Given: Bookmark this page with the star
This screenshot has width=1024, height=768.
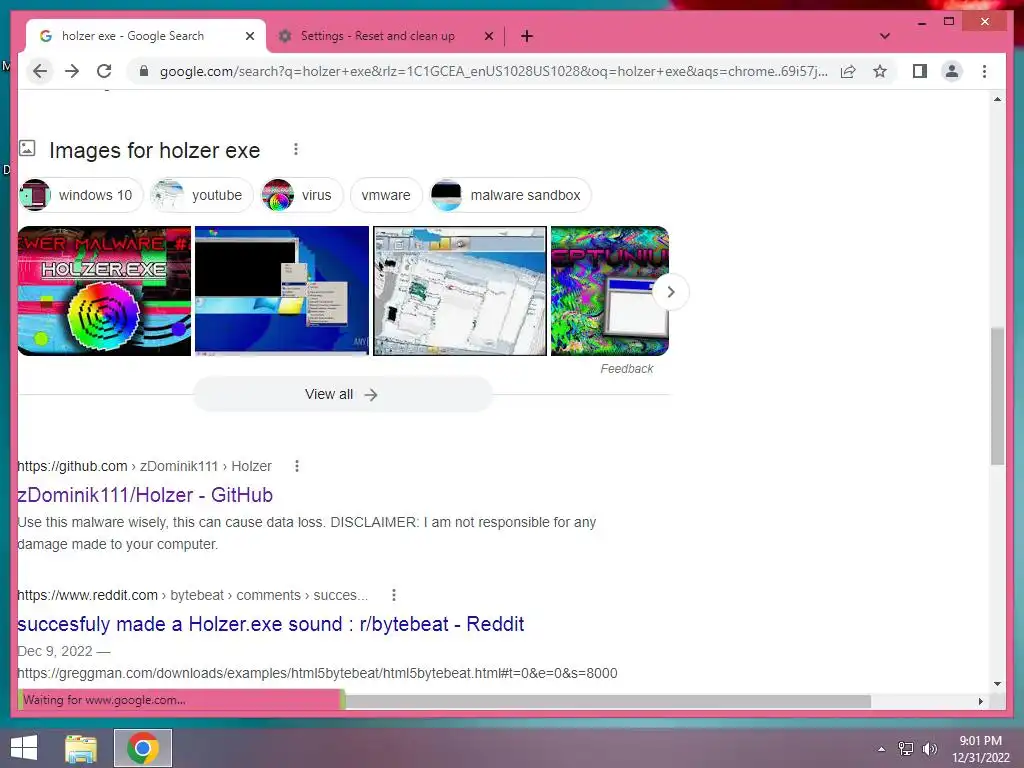Looking at the screenshot, I should click(x=880, y=71).
